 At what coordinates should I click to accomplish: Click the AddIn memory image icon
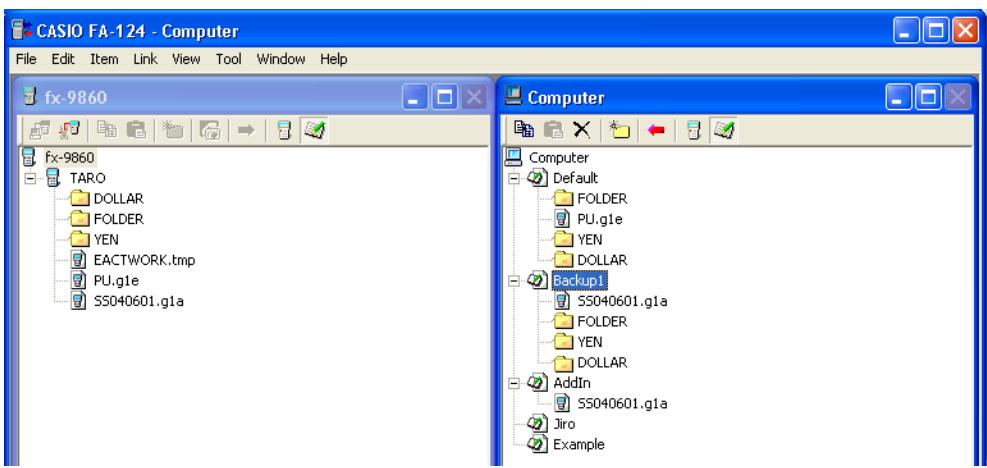pyautogui.click(x=538, y=383)
